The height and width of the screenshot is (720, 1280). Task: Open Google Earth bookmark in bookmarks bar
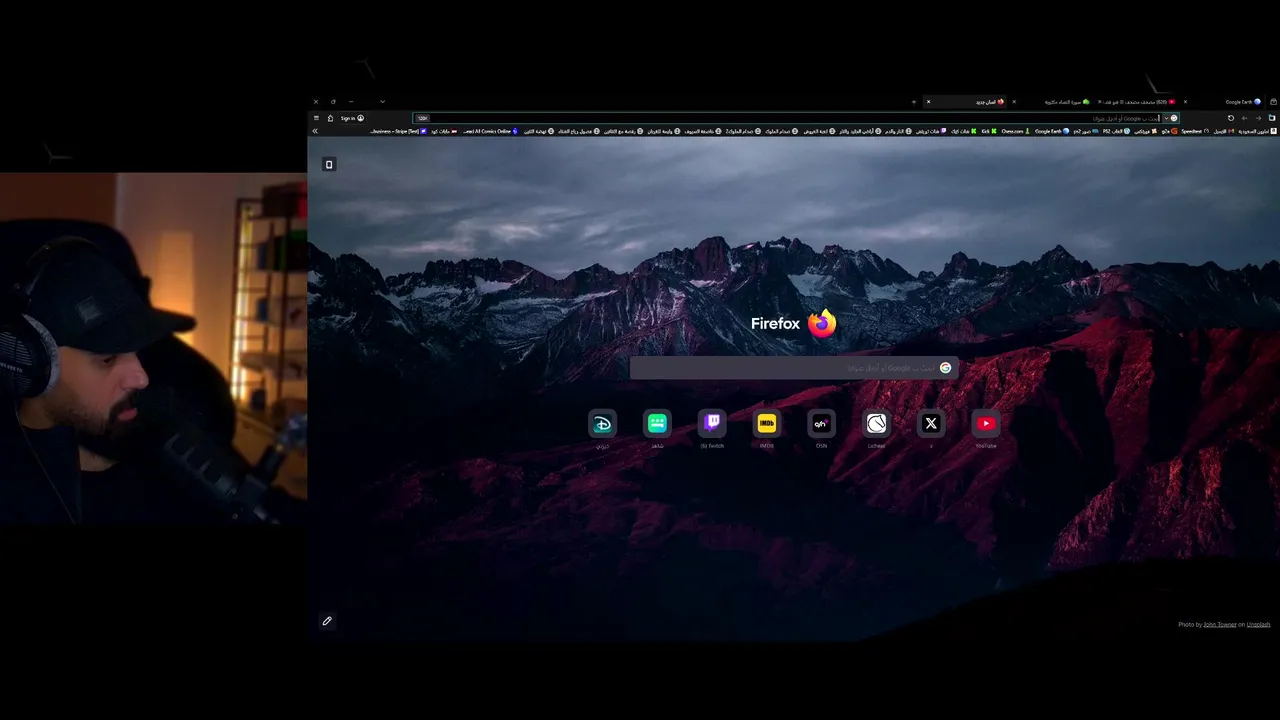click(1052, 131)
